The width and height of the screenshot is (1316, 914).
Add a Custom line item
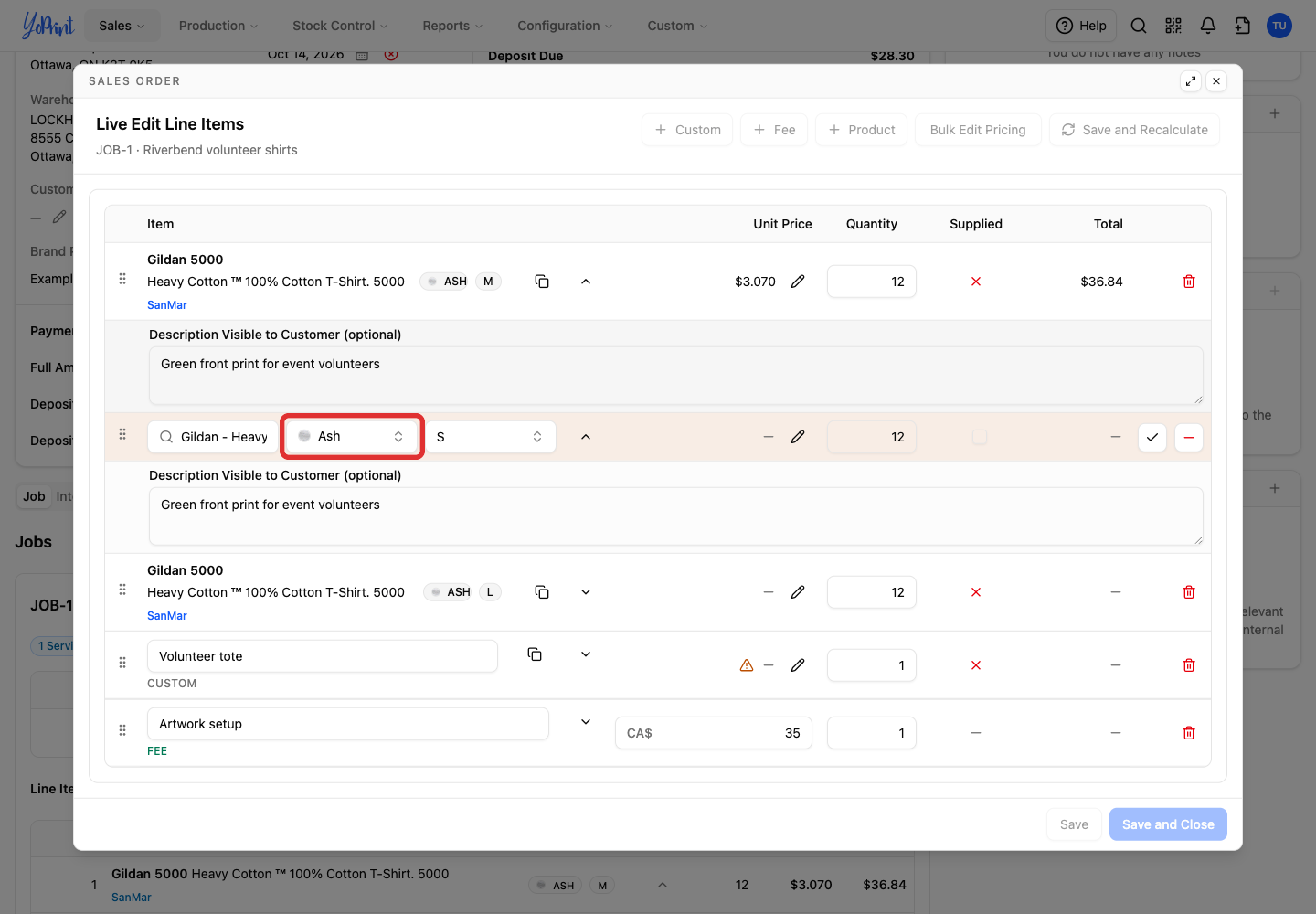(687, 130)
